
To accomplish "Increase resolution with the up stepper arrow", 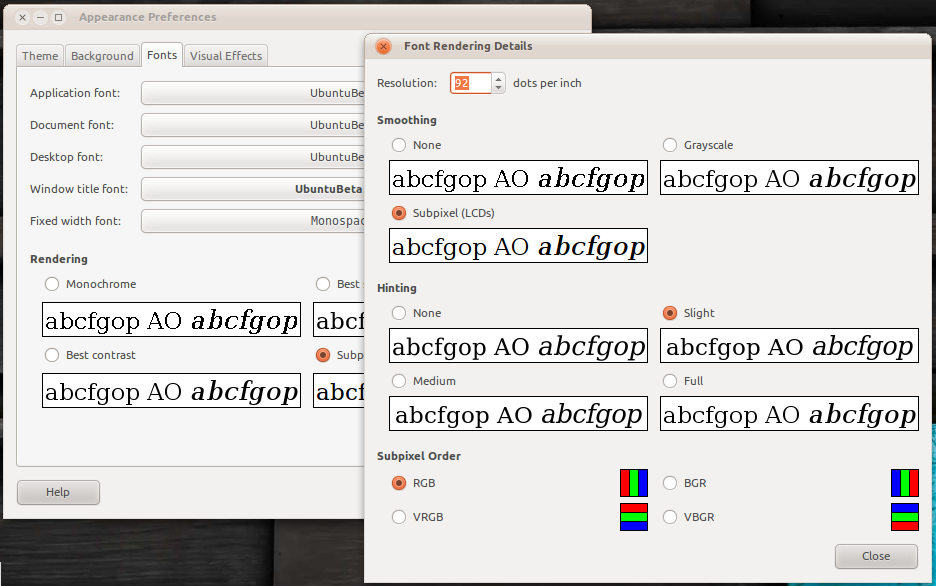I will pyautogui.click(x=500, y=78).
